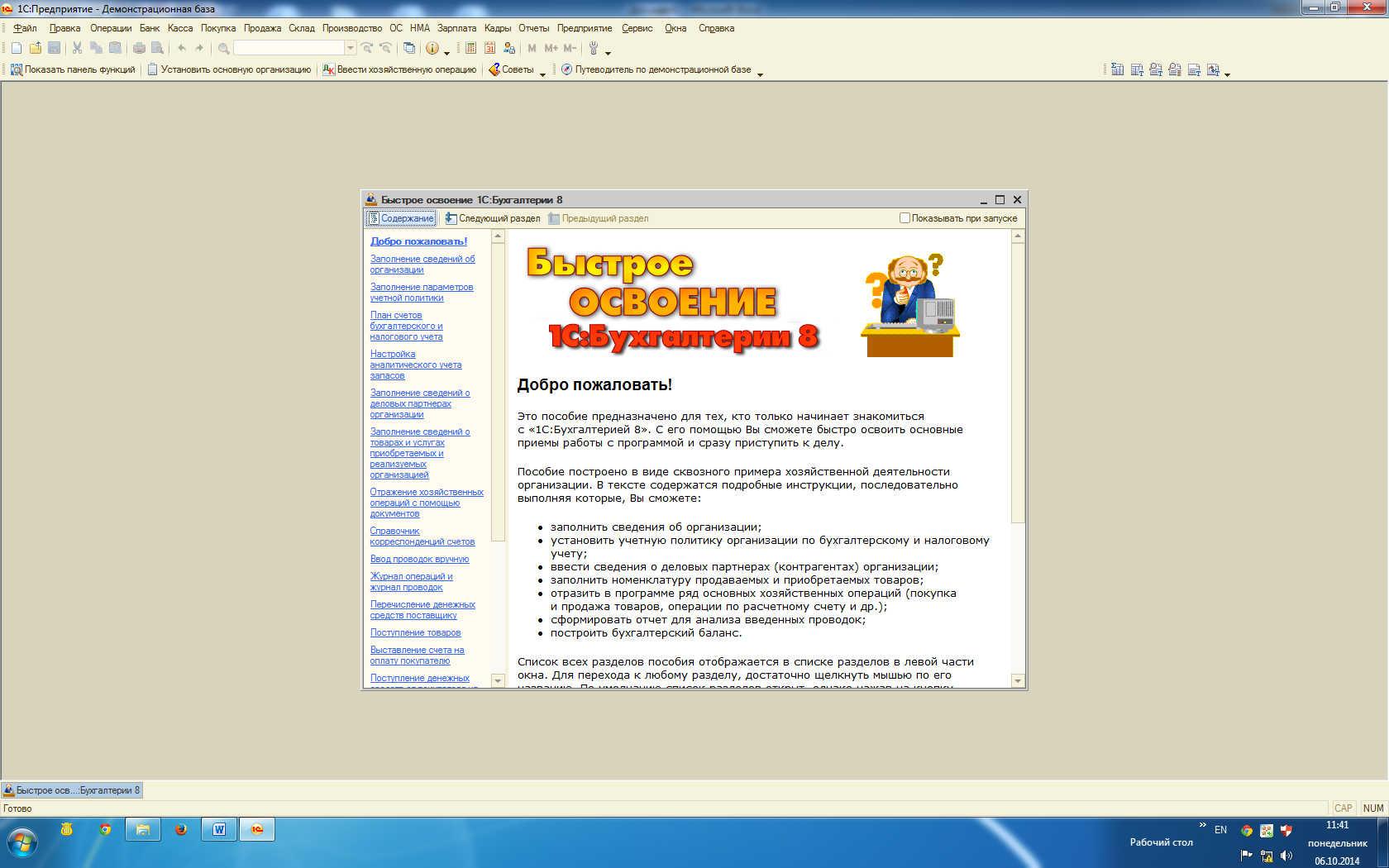Image resolution: width=1389 pixels, height=868 pixels.
Task: Click the Paste clipboard icon
Action: pyautogui.click(x=115, y=48)
